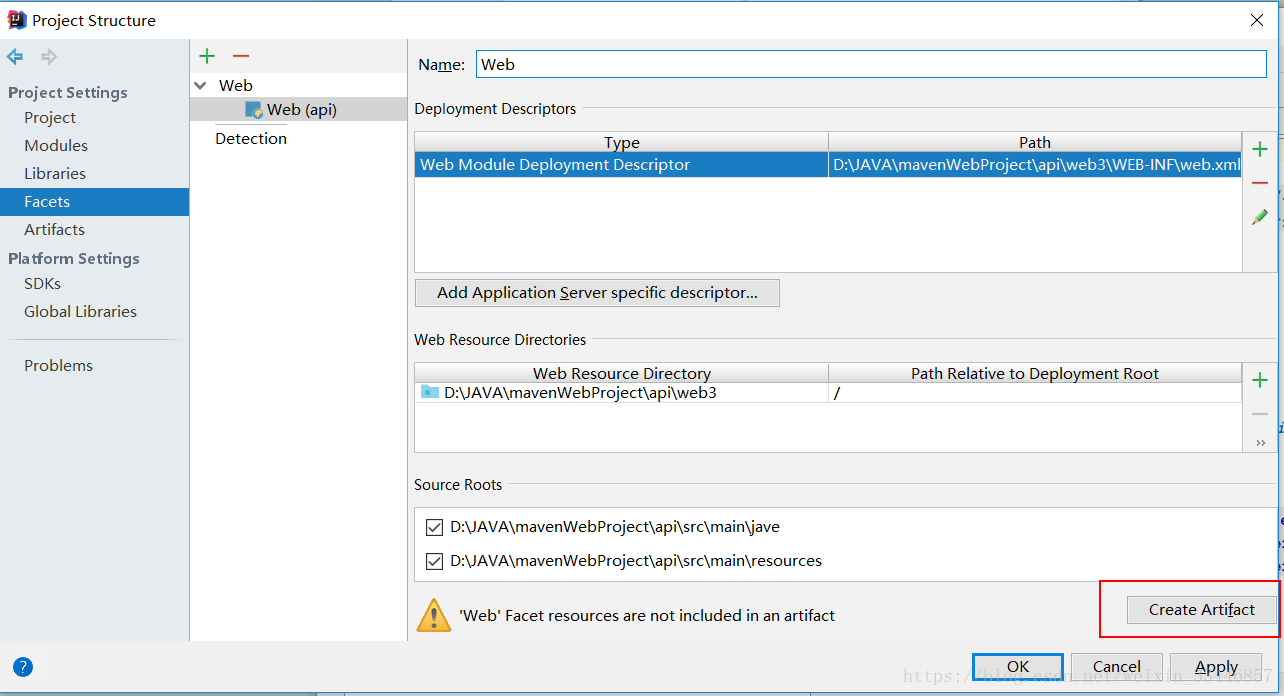This screenshot has width=1284, height=696.
Task: Add a deployment descriptor with plus icon
Action: pos(1260,149)
